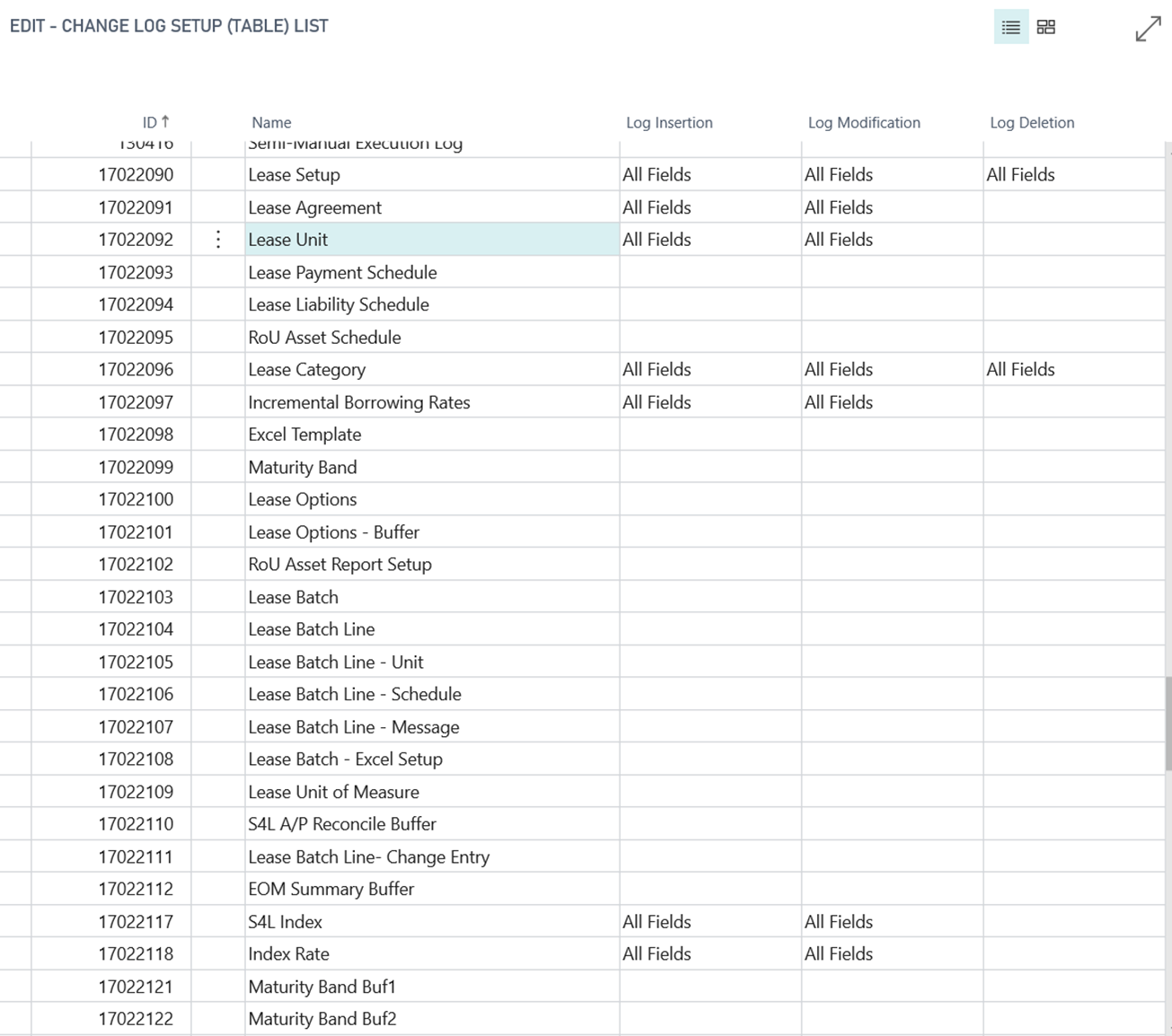Open row menu dots for Lease Unit
Screen dimensions: 1172x1036
point(218,240)
